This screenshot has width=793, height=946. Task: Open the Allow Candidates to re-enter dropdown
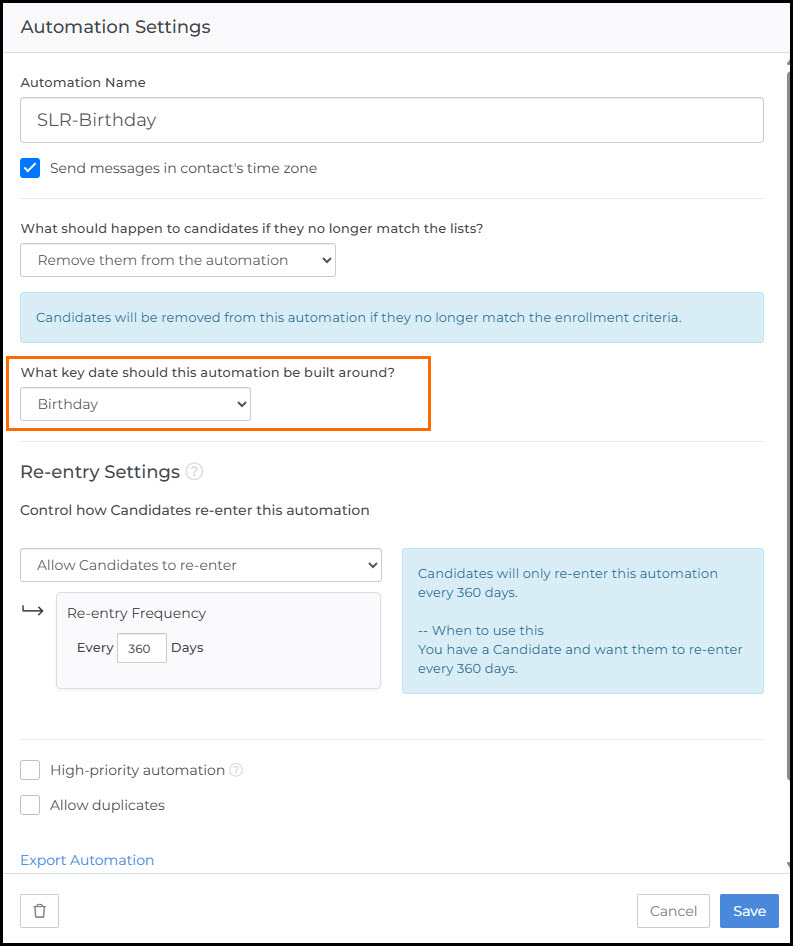(x=200, y=565)
